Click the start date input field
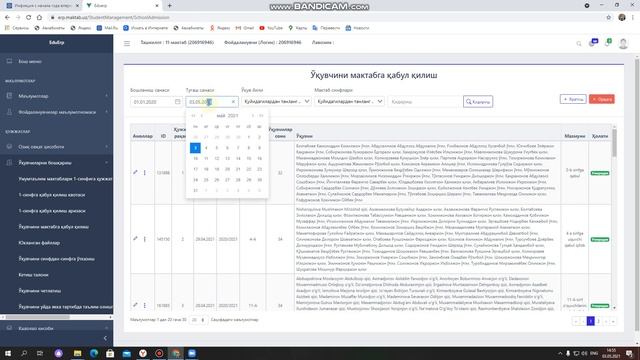The height and width of the screenshot is (360, 640). point(156,102)
